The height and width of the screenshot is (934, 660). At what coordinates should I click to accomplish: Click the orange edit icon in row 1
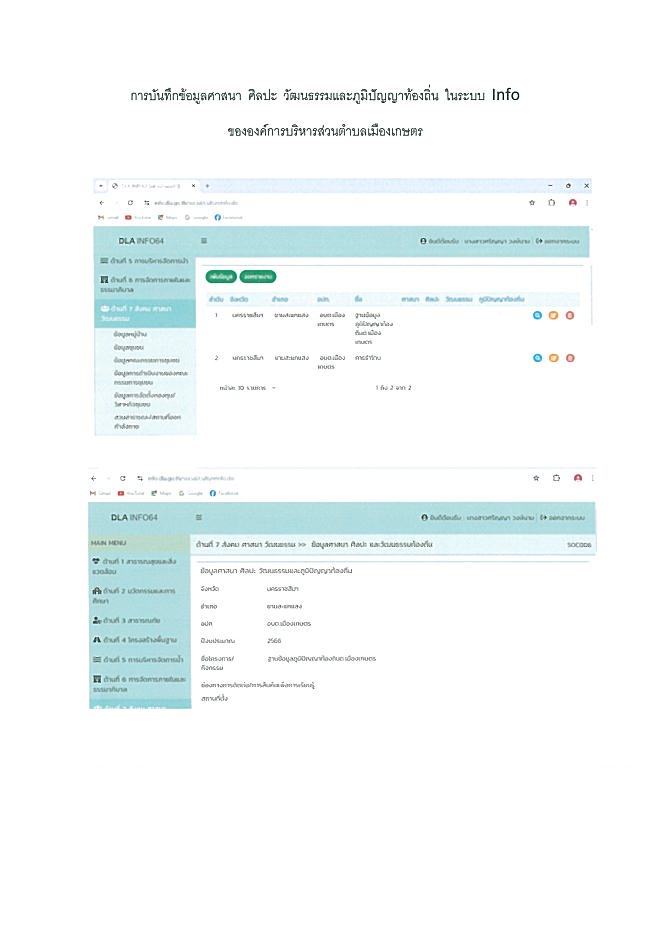click(553, 315)
